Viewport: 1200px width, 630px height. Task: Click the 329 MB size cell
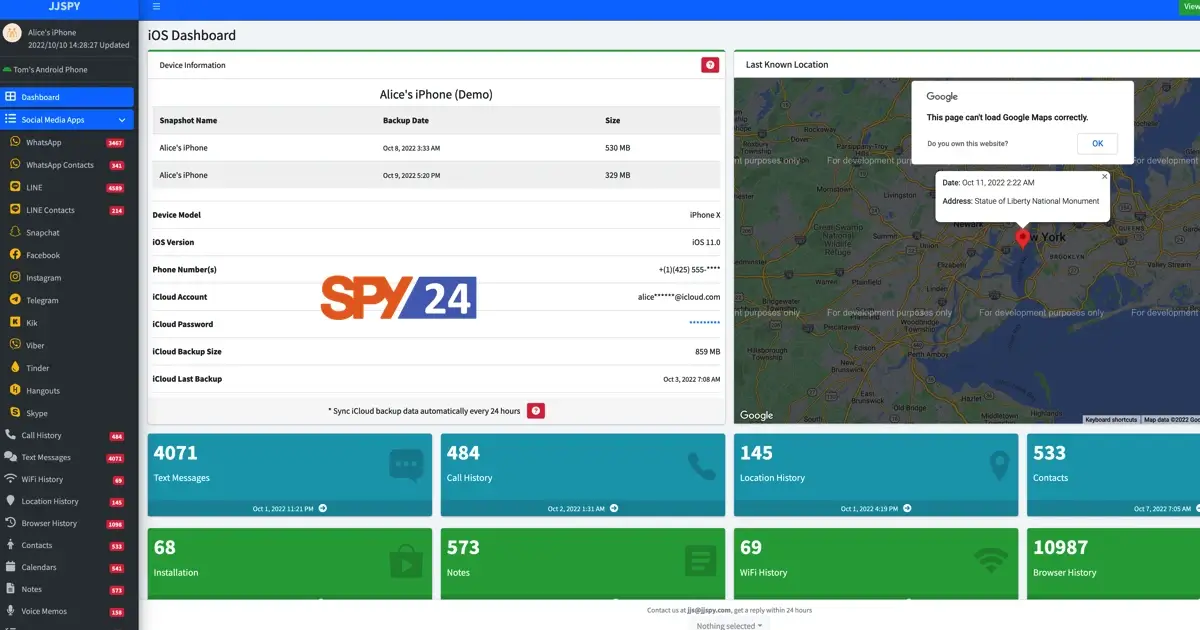(618, 175)
